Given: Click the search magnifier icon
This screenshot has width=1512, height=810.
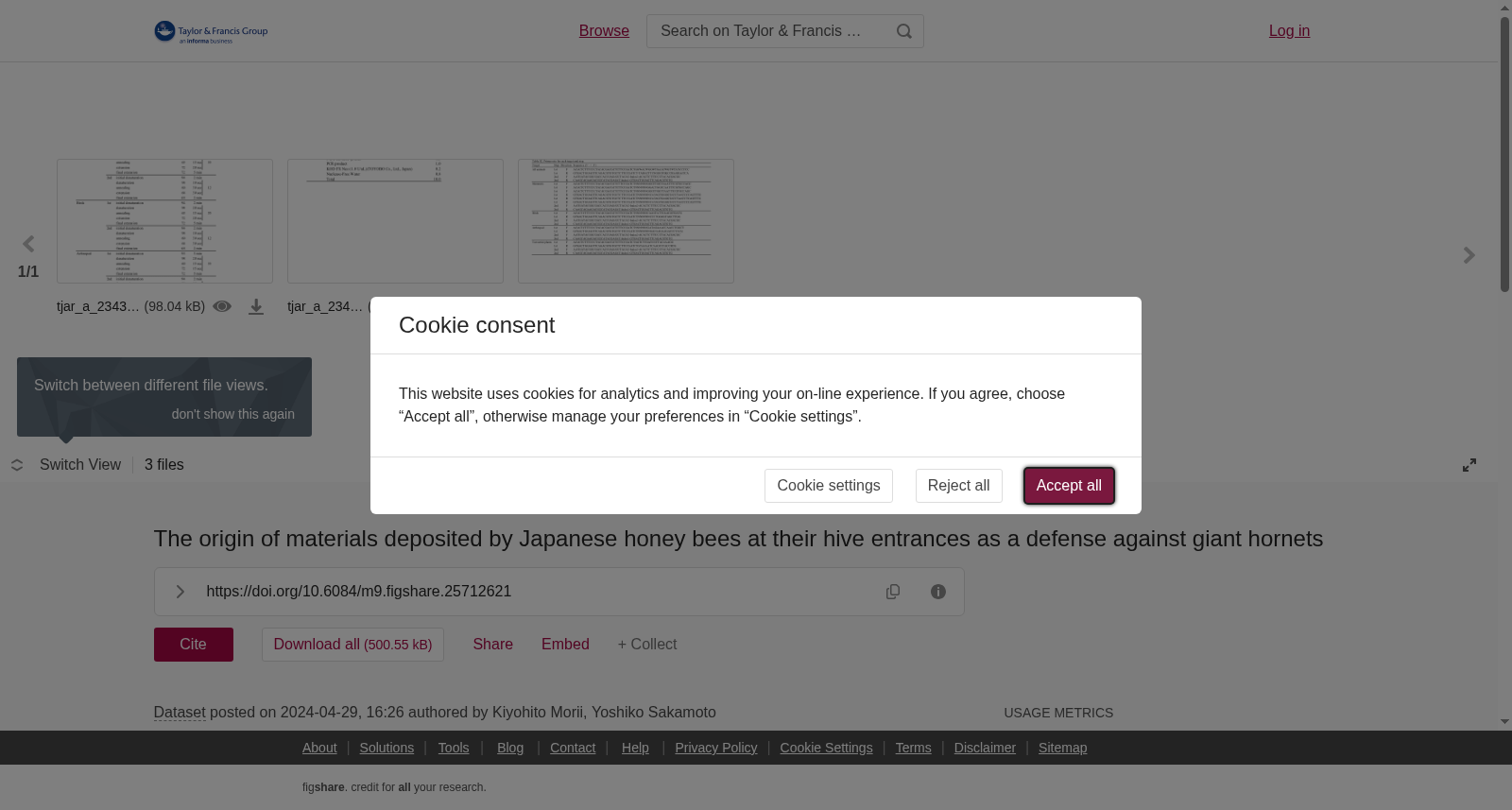Looking at the screenshot, I should [904, 31].
